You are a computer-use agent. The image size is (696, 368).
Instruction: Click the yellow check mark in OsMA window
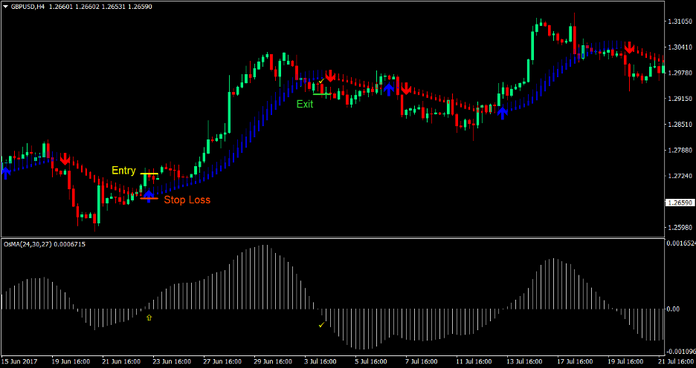(x=321, y=325)
